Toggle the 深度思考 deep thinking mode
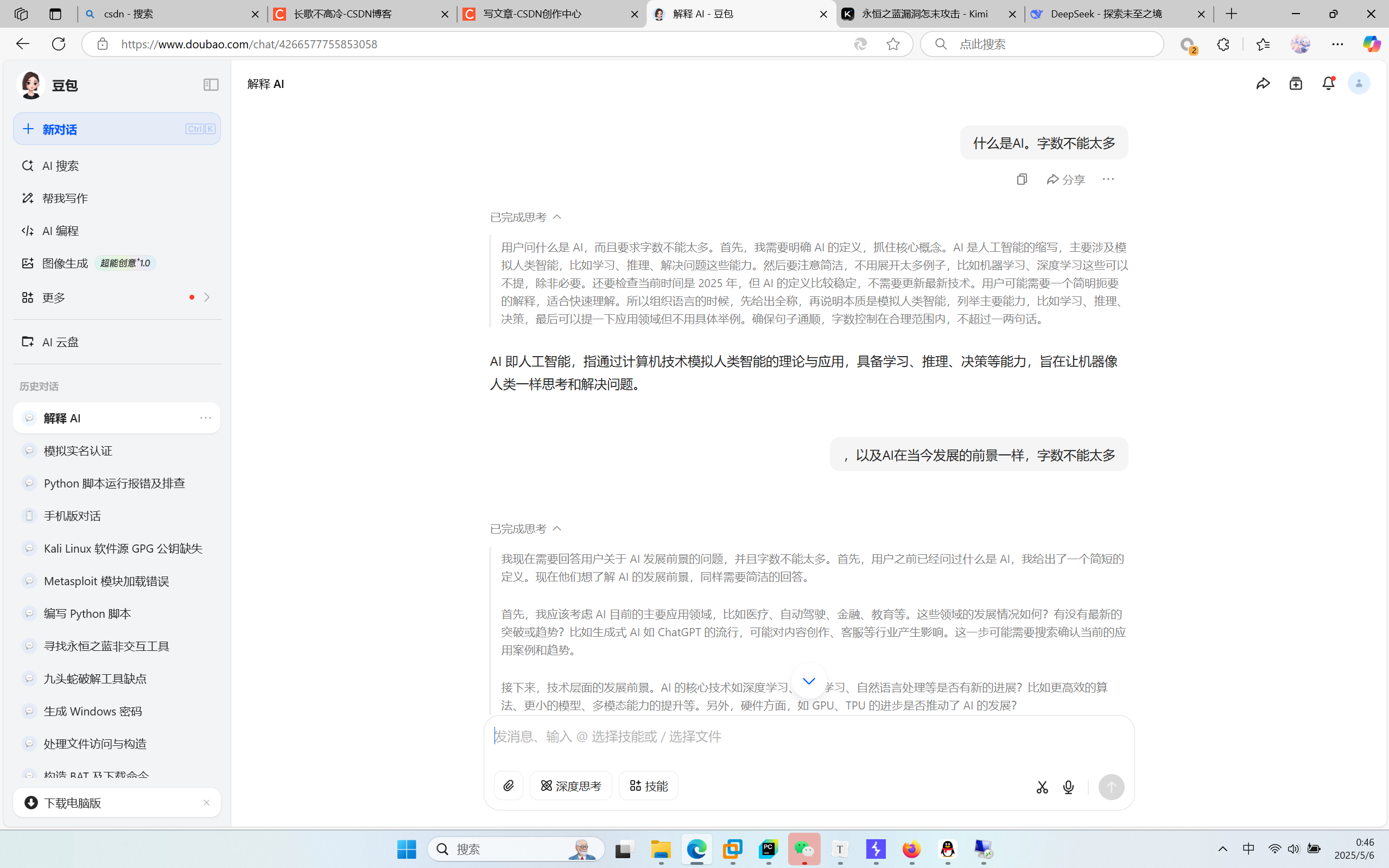The width and height of the screenshot is (1389, 868). [570, 785]
